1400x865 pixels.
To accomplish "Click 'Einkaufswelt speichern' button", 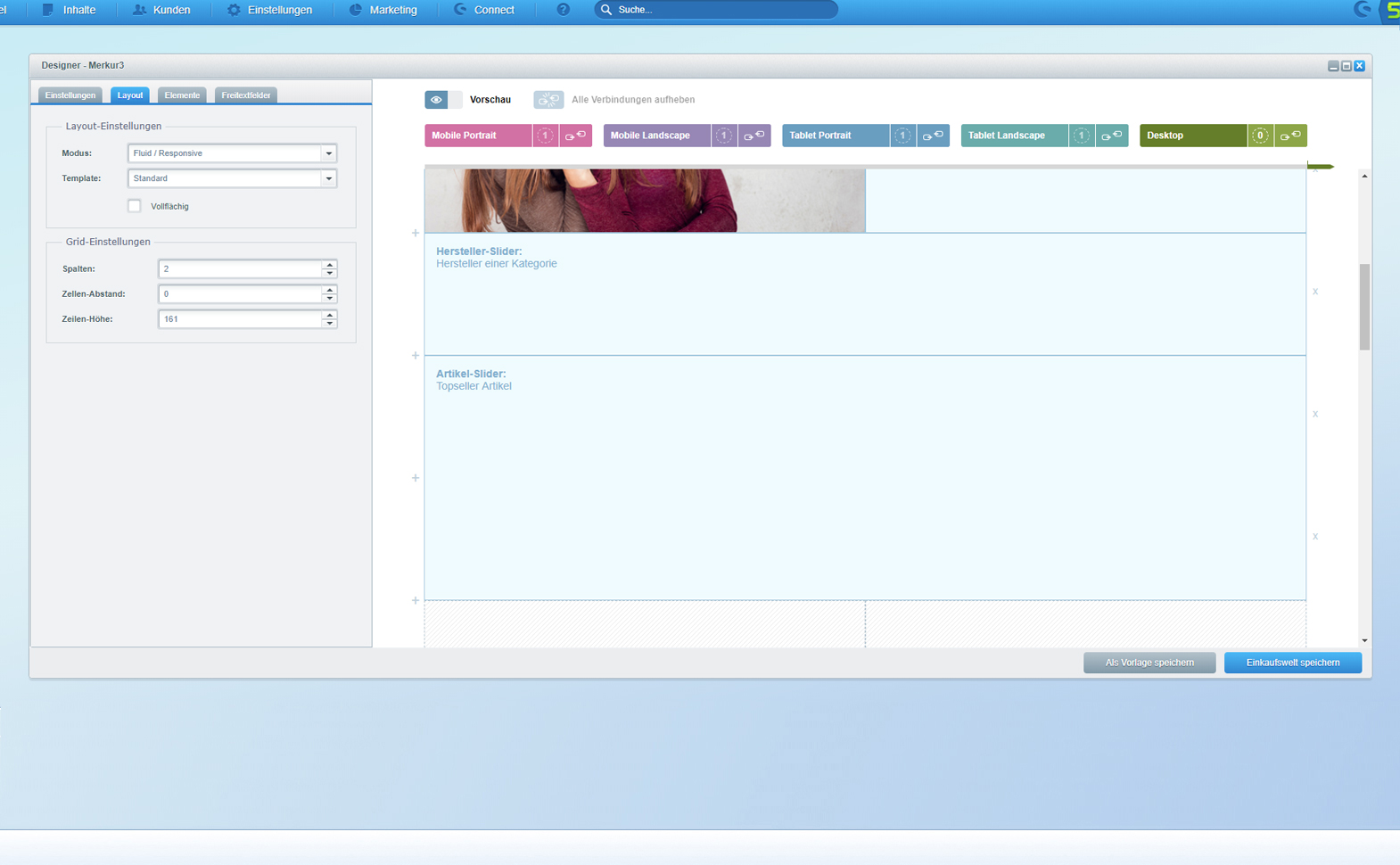I will click(x=1292, y=663).
